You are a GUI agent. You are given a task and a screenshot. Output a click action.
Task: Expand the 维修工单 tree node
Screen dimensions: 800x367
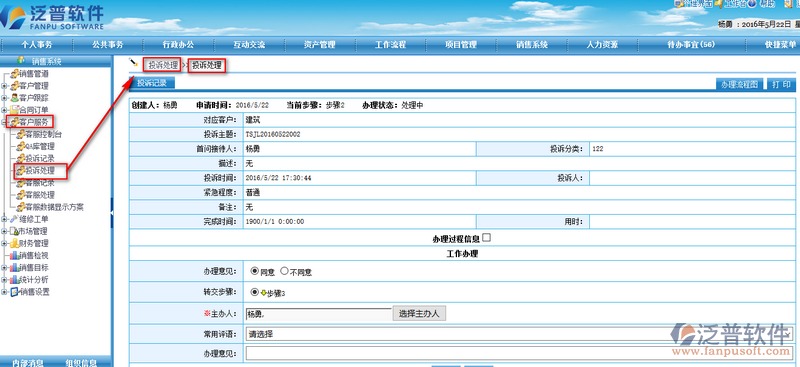pos(4,219)
